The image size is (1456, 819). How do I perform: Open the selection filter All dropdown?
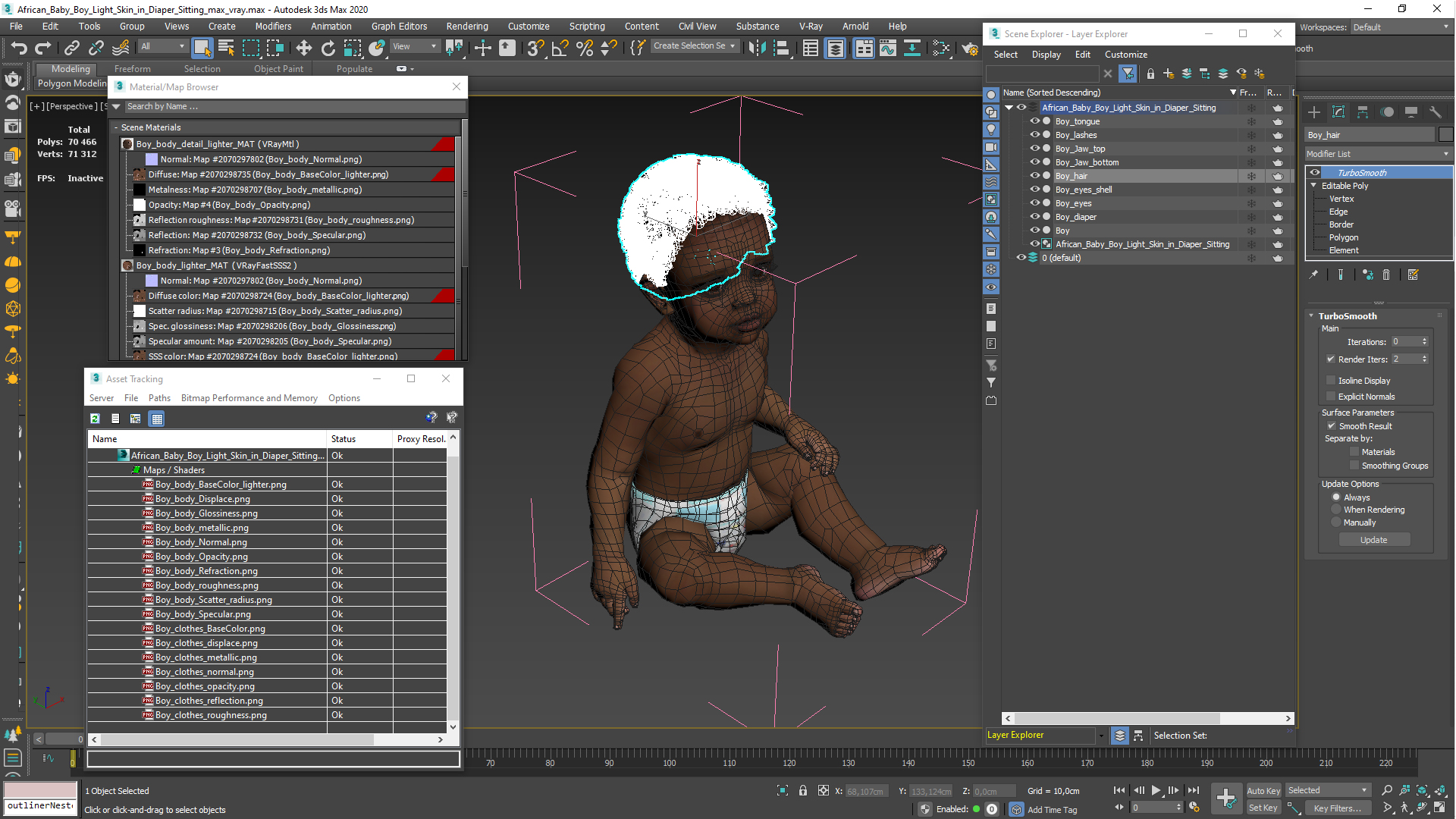163,46
